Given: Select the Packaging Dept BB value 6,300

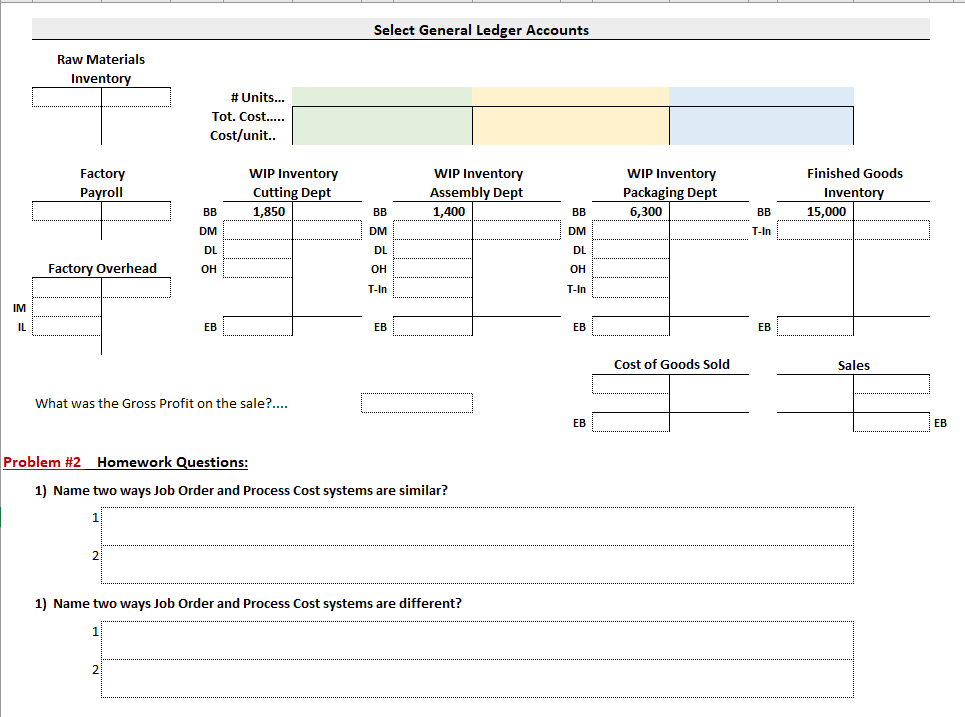Looking at the screenshot, I should pyautogui.click(x=646, y=212).
